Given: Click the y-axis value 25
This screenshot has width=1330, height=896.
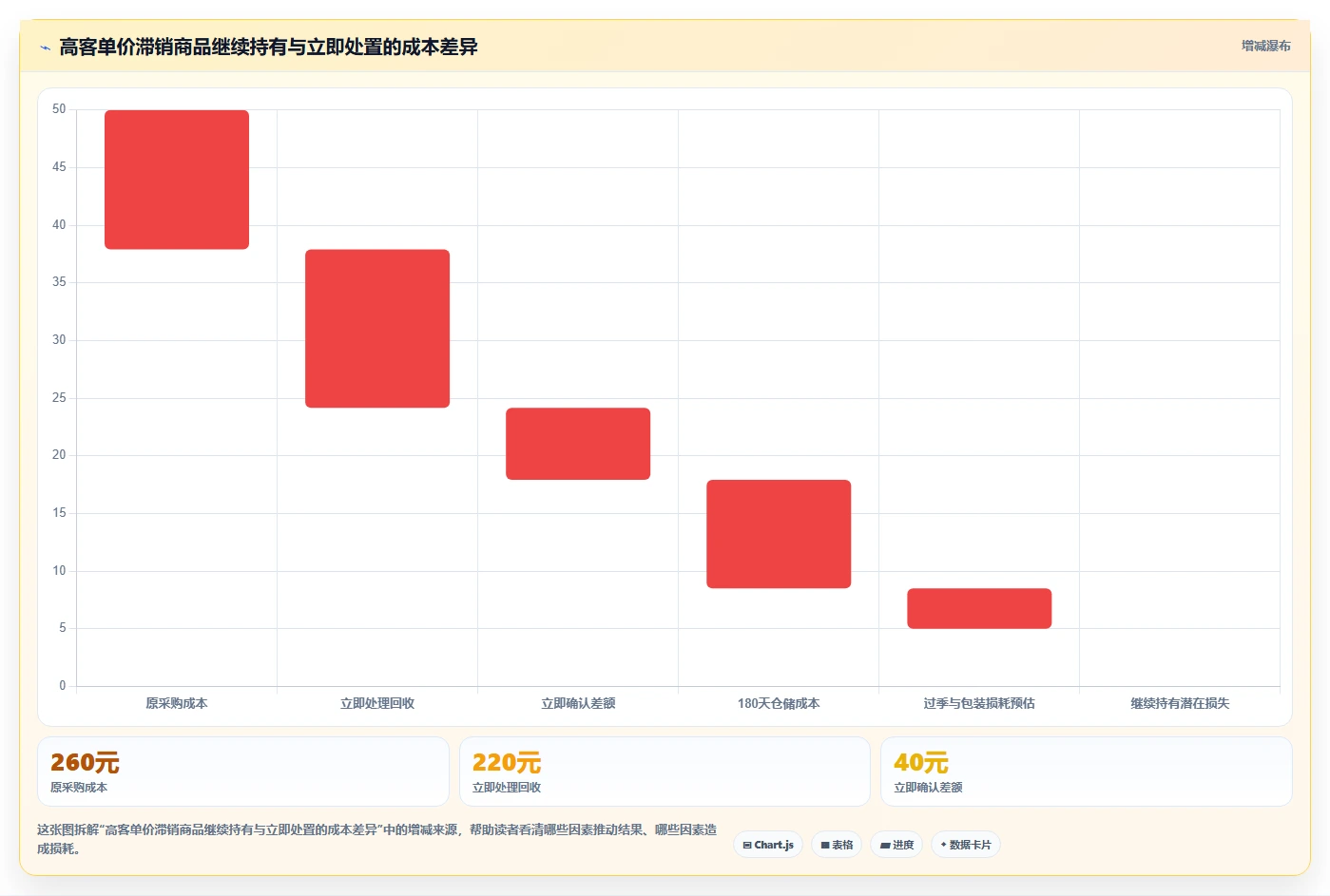Looking at the screenshot, I should coord(59,397).
